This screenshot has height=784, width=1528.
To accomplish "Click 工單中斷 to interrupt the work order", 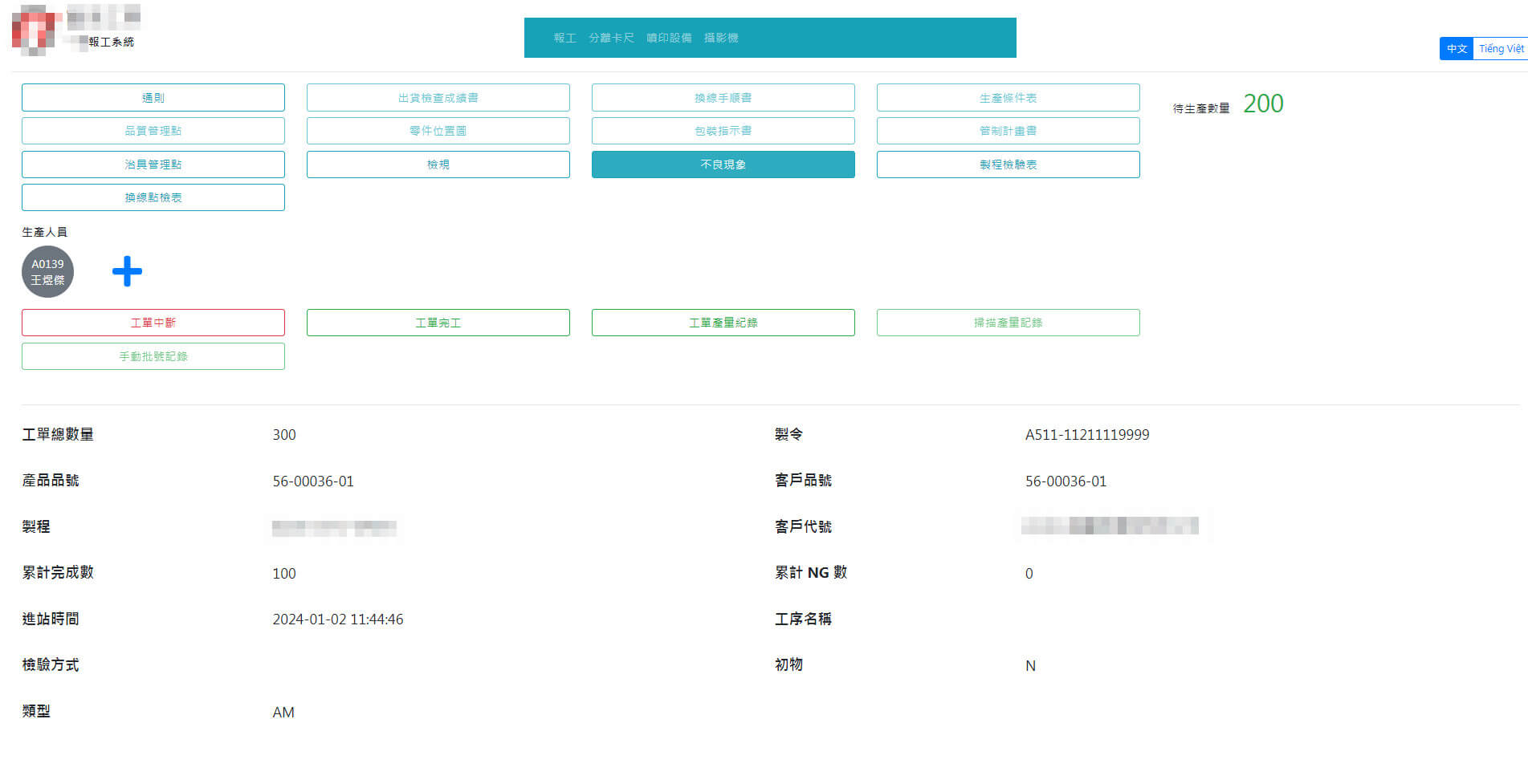I will [x=153, y=322].
